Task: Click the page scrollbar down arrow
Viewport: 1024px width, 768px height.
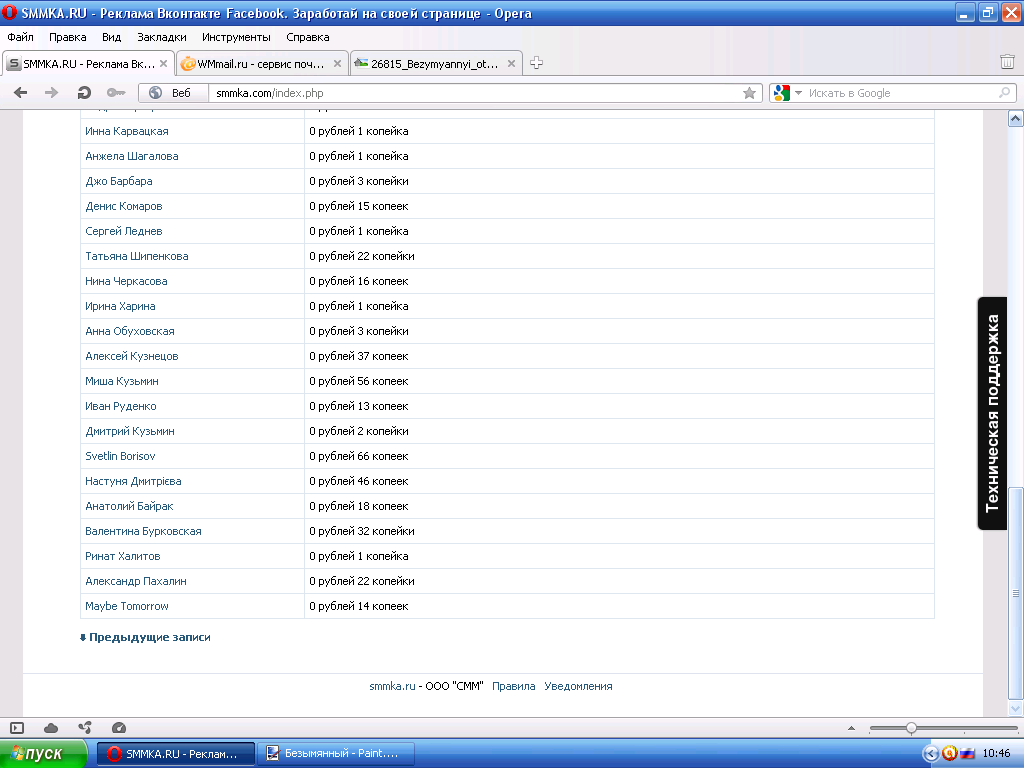Action: point(1015,708)
